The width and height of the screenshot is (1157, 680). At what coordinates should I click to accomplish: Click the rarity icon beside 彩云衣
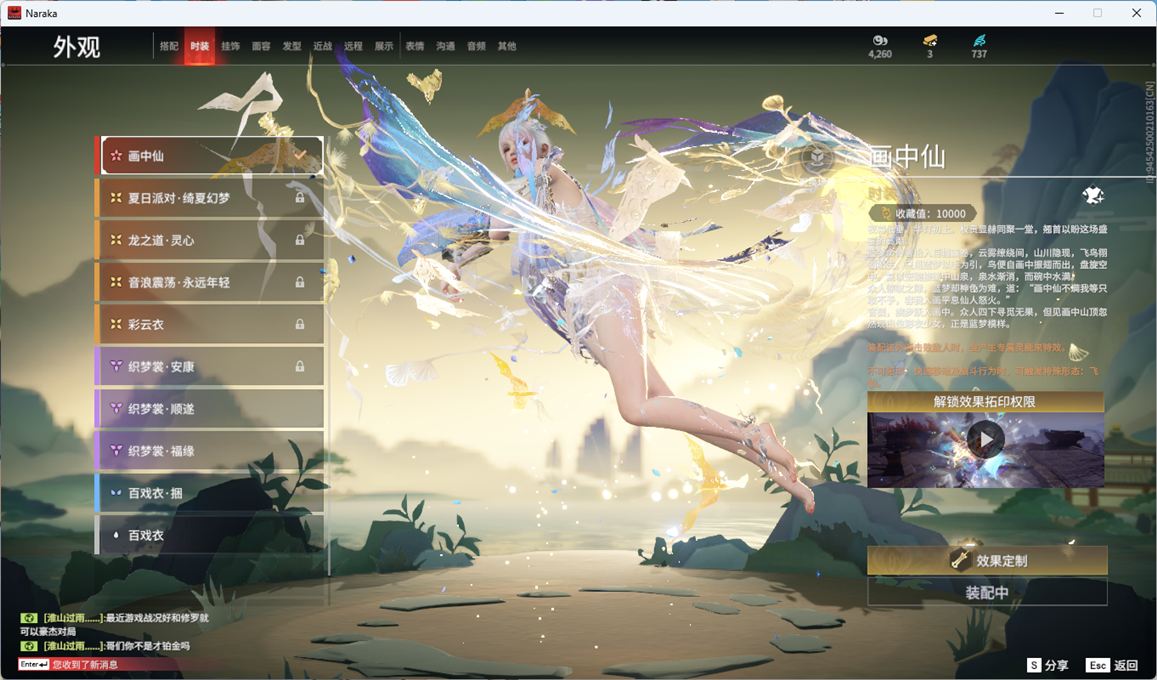(x=116, y=324)
